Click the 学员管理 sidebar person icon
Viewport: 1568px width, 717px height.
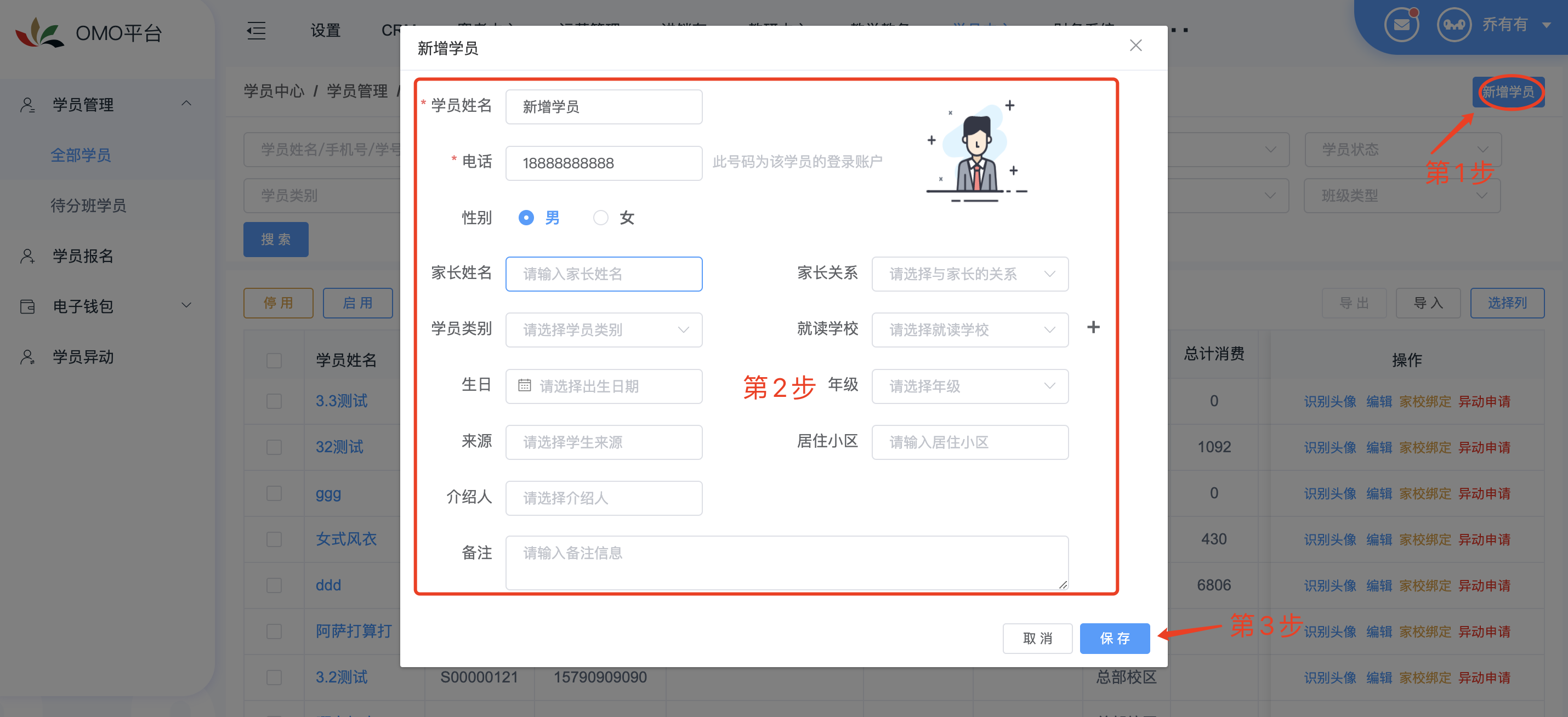click(27, 105)
